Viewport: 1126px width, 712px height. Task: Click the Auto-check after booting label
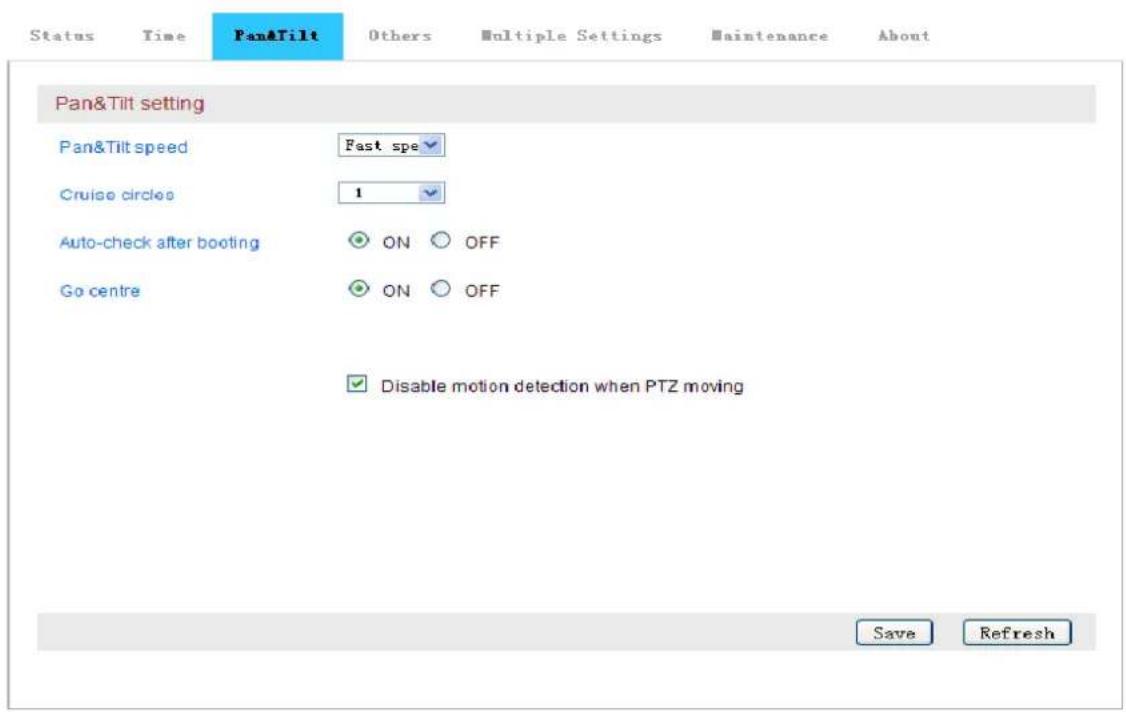tap(159, 243)
